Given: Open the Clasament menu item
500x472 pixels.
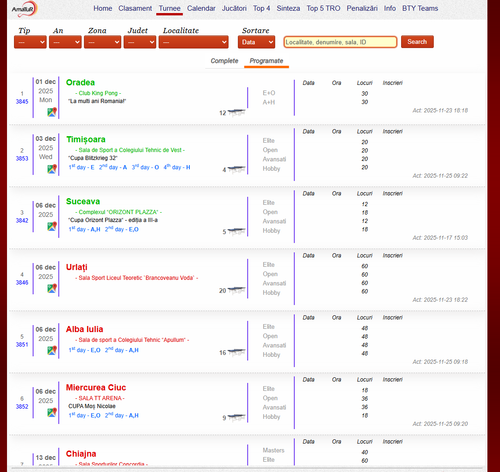Looking at the screenshot, I should point(135,8).
